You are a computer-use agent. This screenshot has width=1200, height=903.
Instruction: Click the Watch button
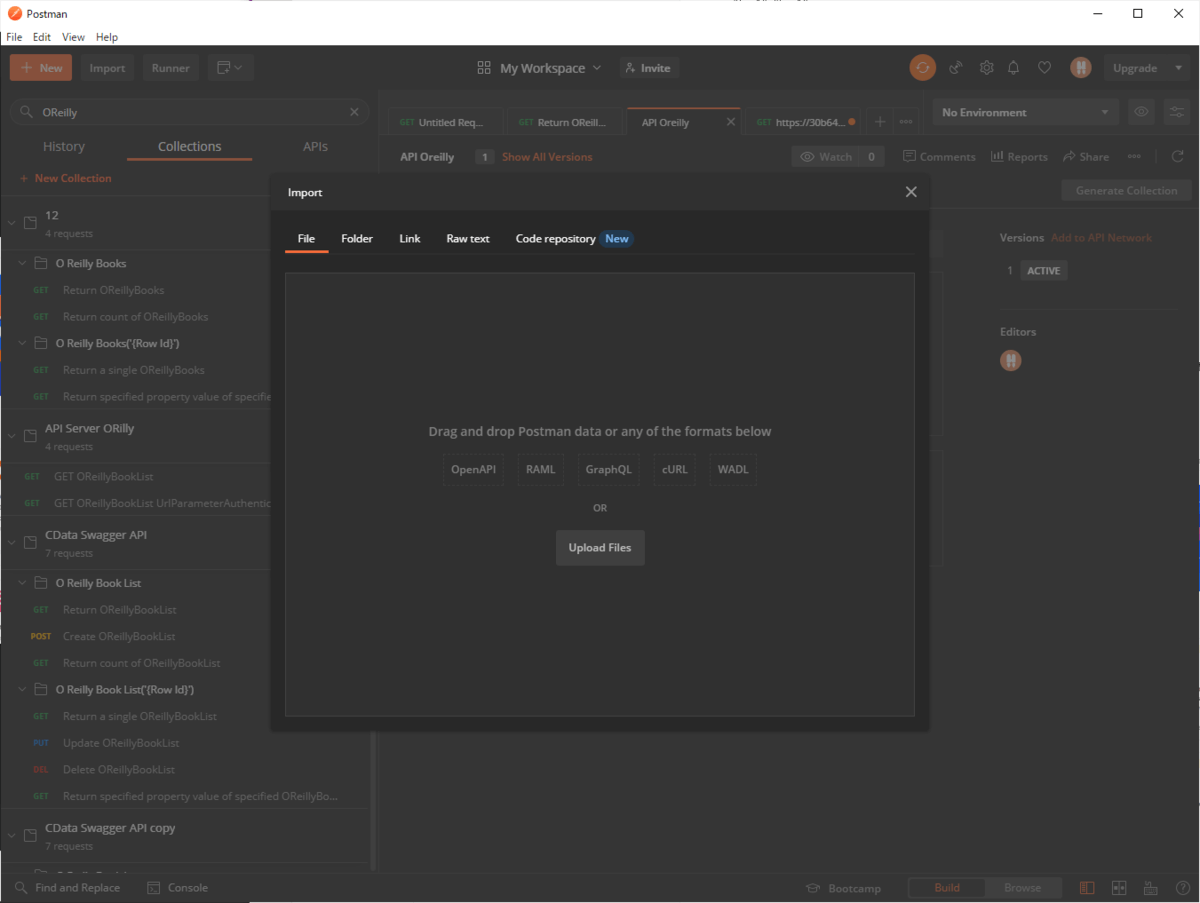coord(827,157)
